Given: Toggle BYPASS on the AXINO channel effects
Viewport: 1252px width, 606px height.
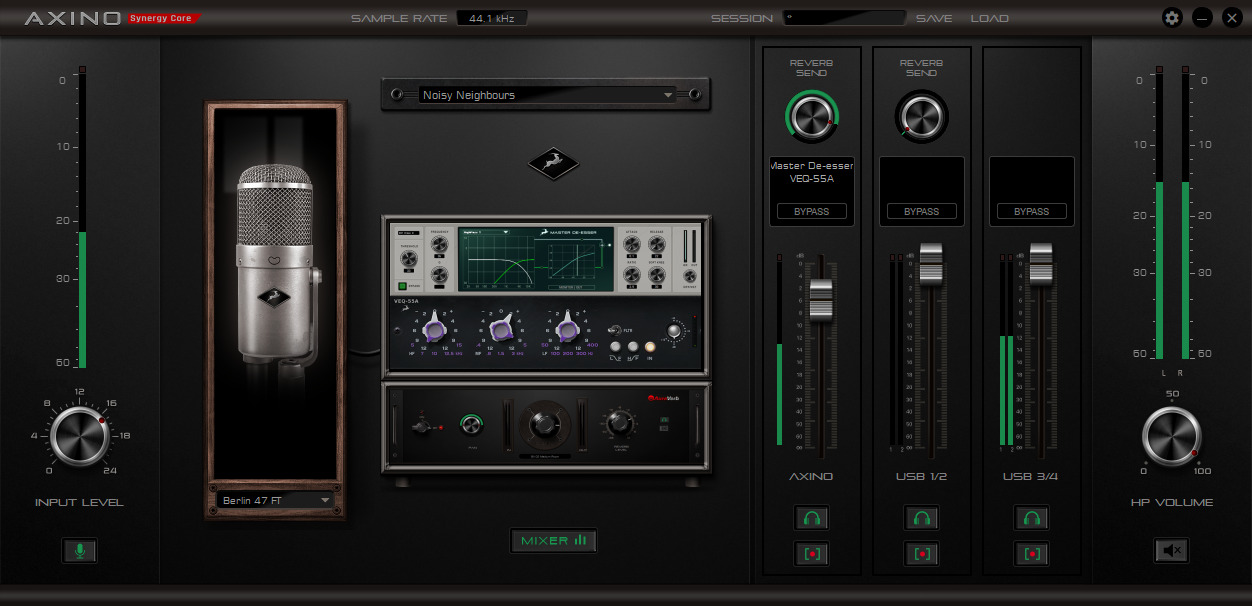Looking at the screenshot, I should 812,211.
